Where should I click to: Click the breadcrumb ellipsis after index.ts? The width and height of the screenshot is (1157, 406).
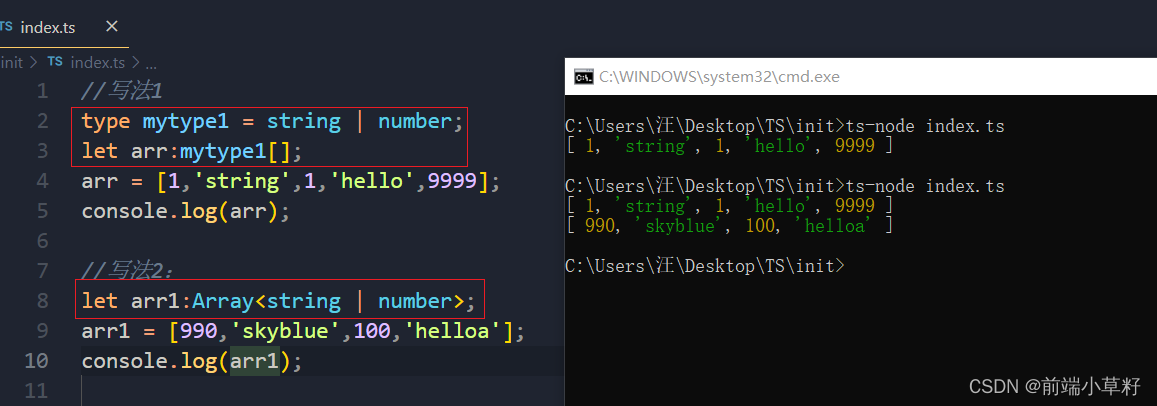(x=151, y=63)
